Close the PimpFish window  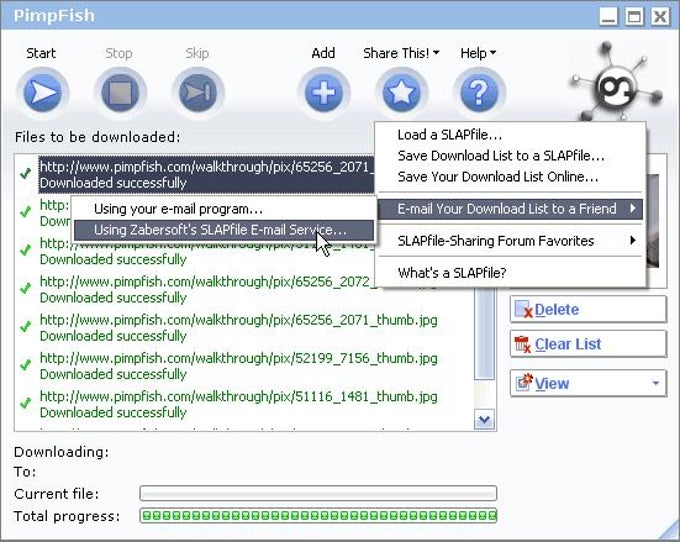point(660,17)
